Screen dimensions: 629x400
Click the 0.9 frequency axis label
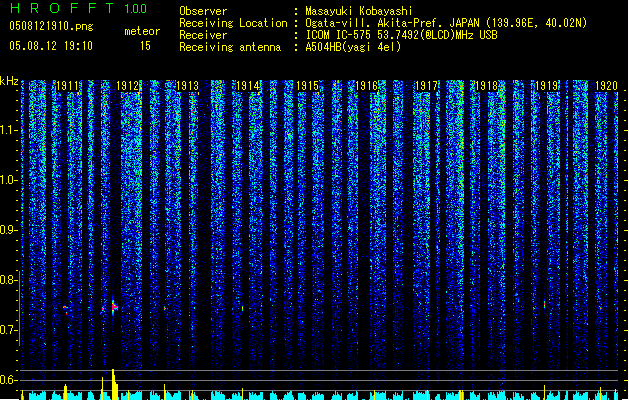coord(8,230)
